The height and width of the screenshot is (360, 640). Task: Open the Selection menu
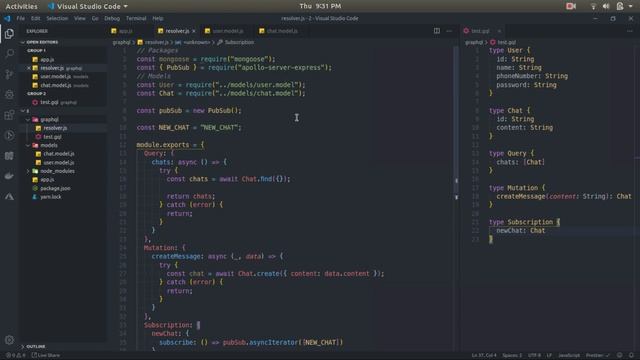coord(57,18)
